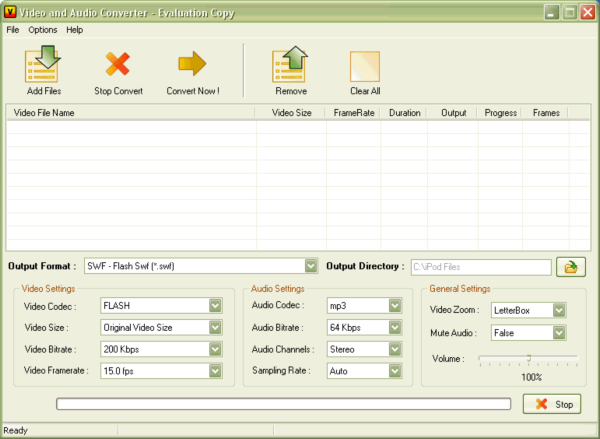The width and height of the screenshot is (600, 439).
Task: Browse output directory with folder icon
Action: pos(571,267)
